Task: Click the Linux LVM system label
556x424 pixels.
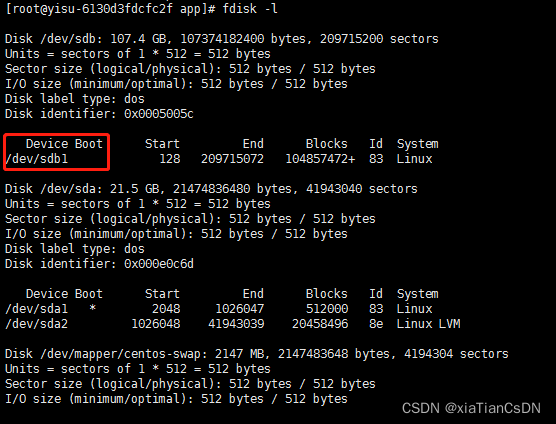Action: pos(428,324)
